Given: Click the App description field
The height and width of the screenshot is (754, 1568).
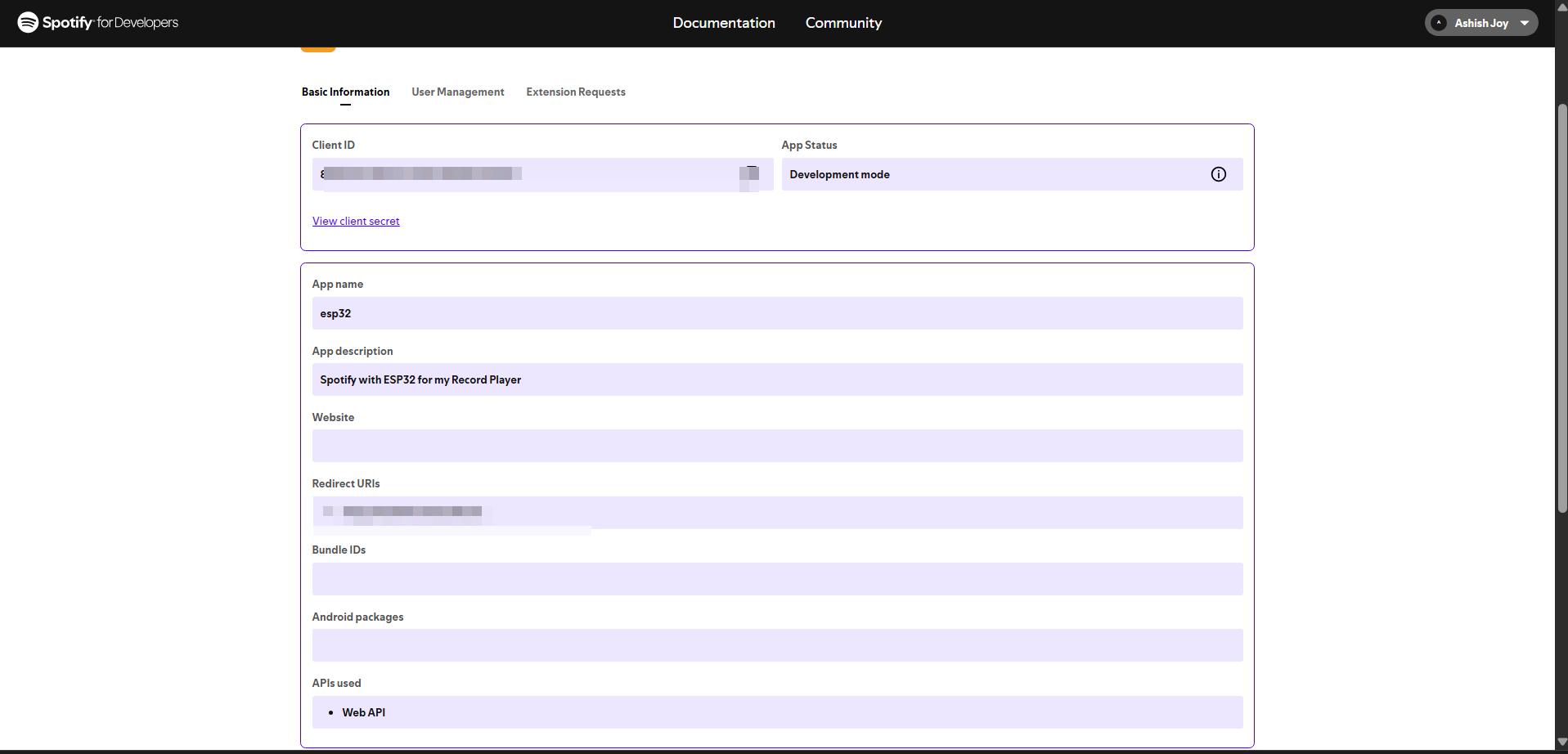Looking at the screenshot, I should pos(777,379).
